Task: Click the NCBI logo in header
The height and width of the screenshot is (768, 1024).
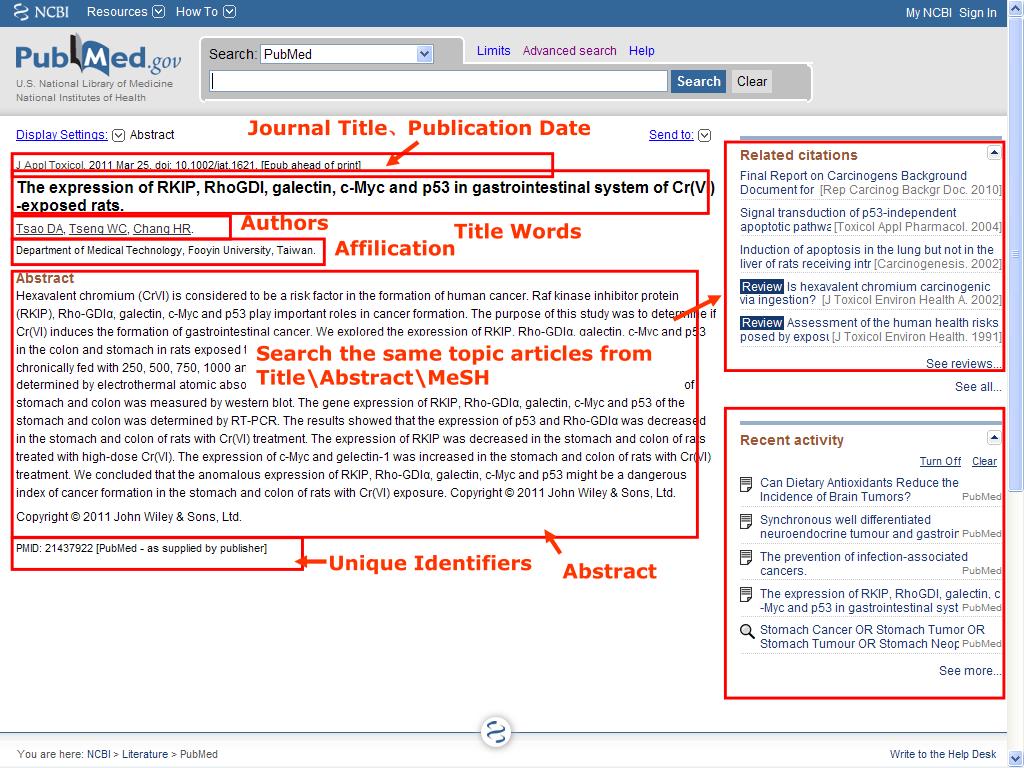Action: (x=40, y=12)
